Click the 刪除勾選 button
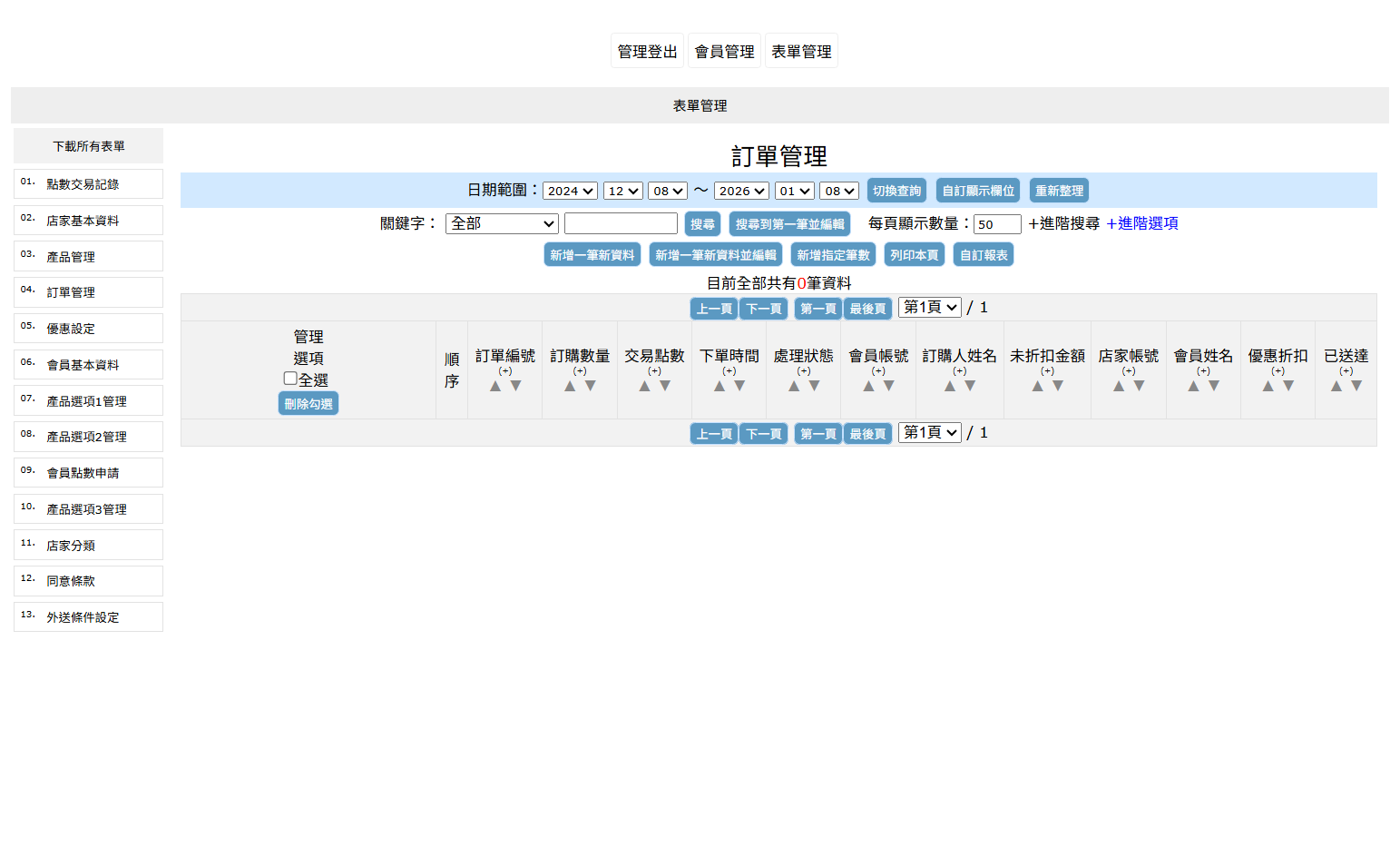Viewport: 1400px width, 857px height. pos(308,404)
